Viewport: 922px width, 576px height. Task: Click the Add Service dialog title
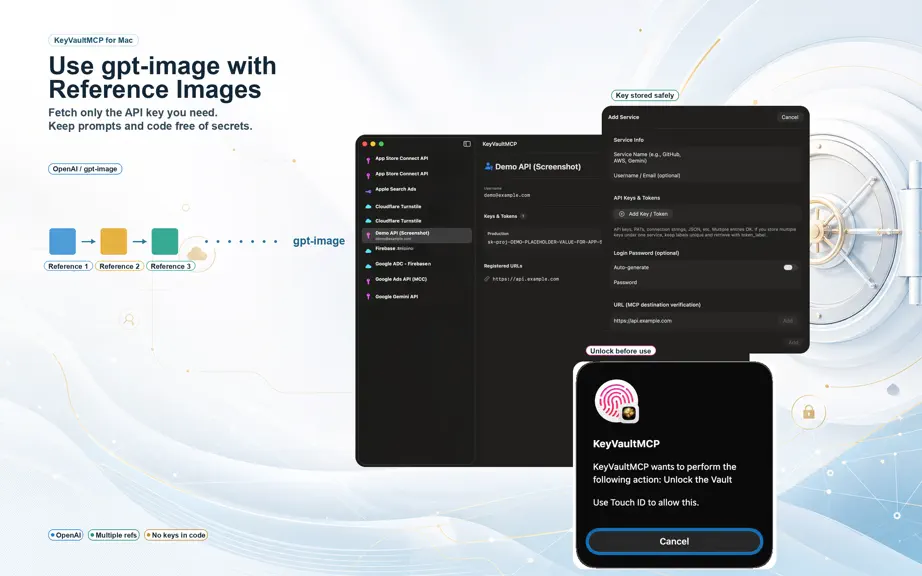tap(623, 117)
